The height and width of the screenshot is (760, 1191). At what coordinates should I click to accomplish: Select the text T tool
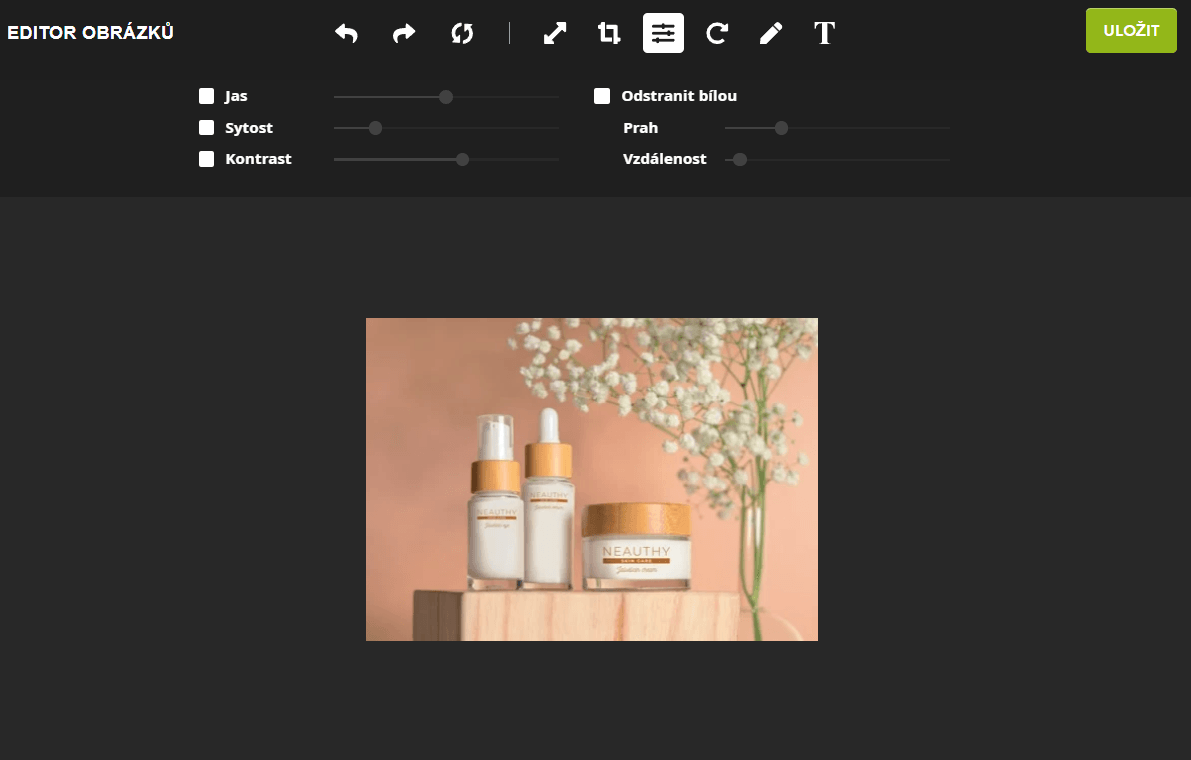pos(824,33)
